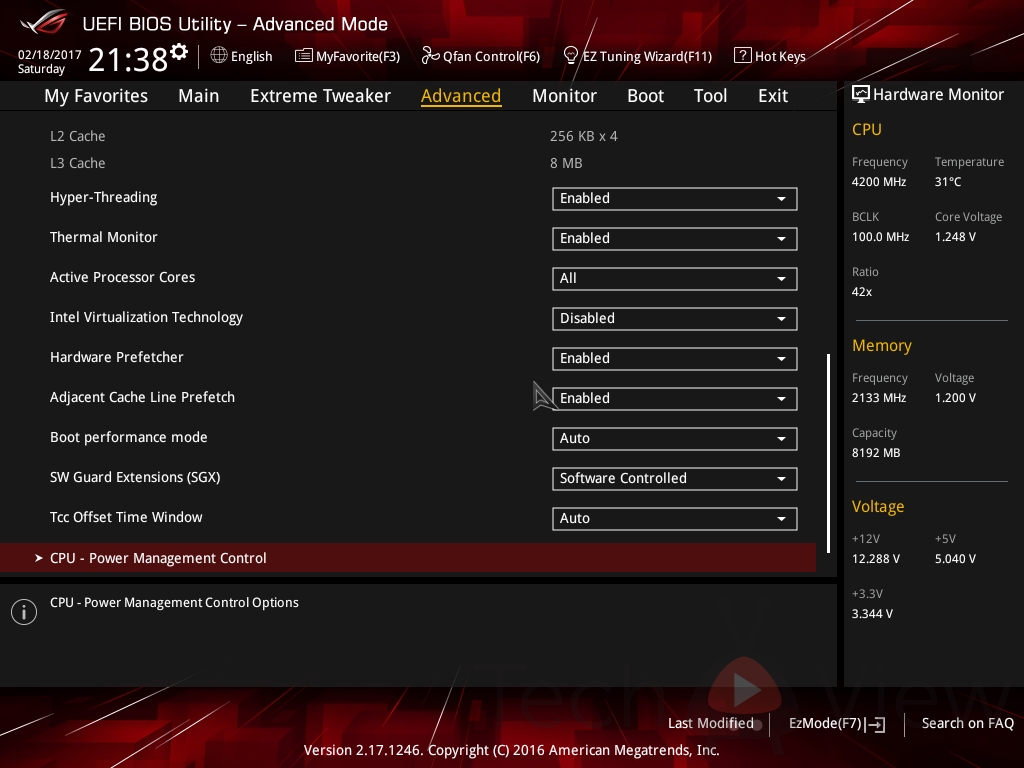Open the Hyper-Threading dropdown

(674, 199)
